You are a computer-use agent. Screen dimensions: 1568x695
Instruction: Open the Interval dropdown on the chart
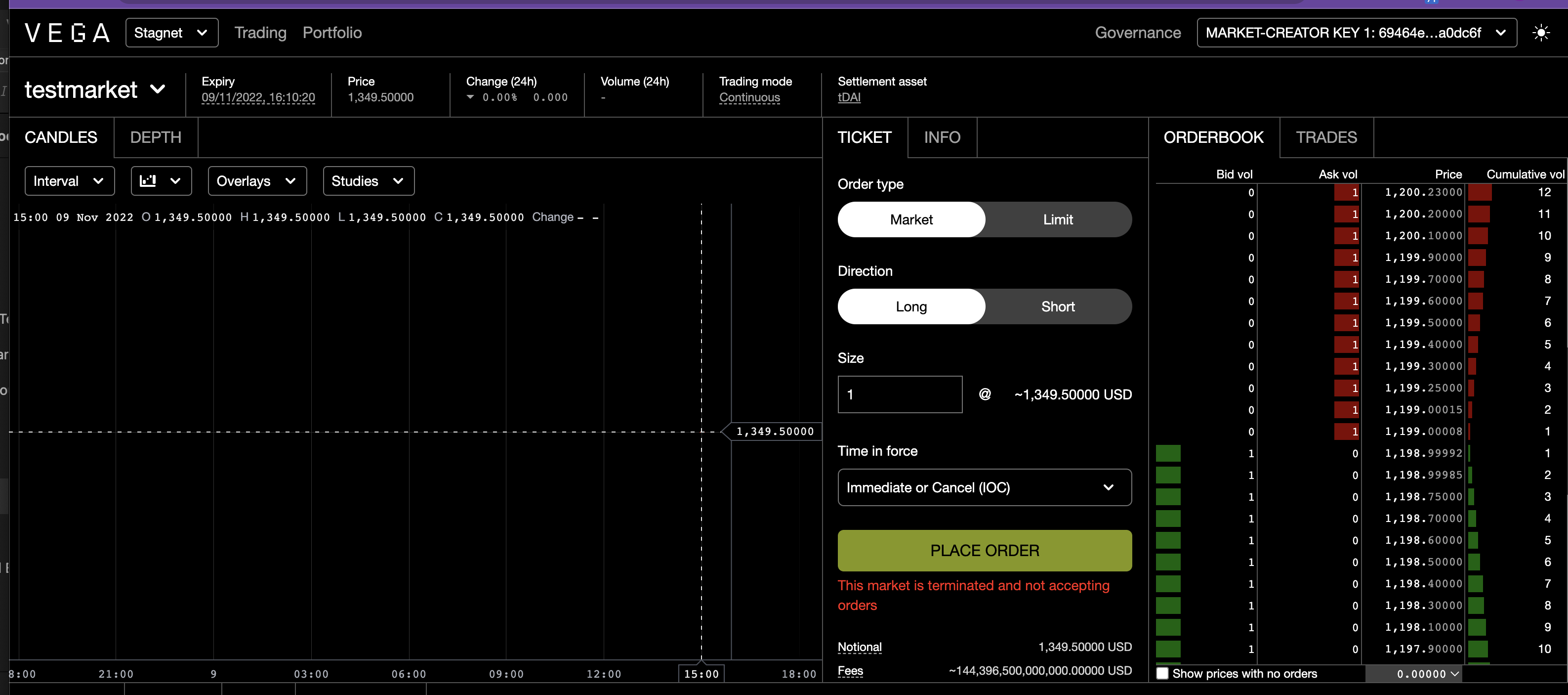[x=69, y=180]
